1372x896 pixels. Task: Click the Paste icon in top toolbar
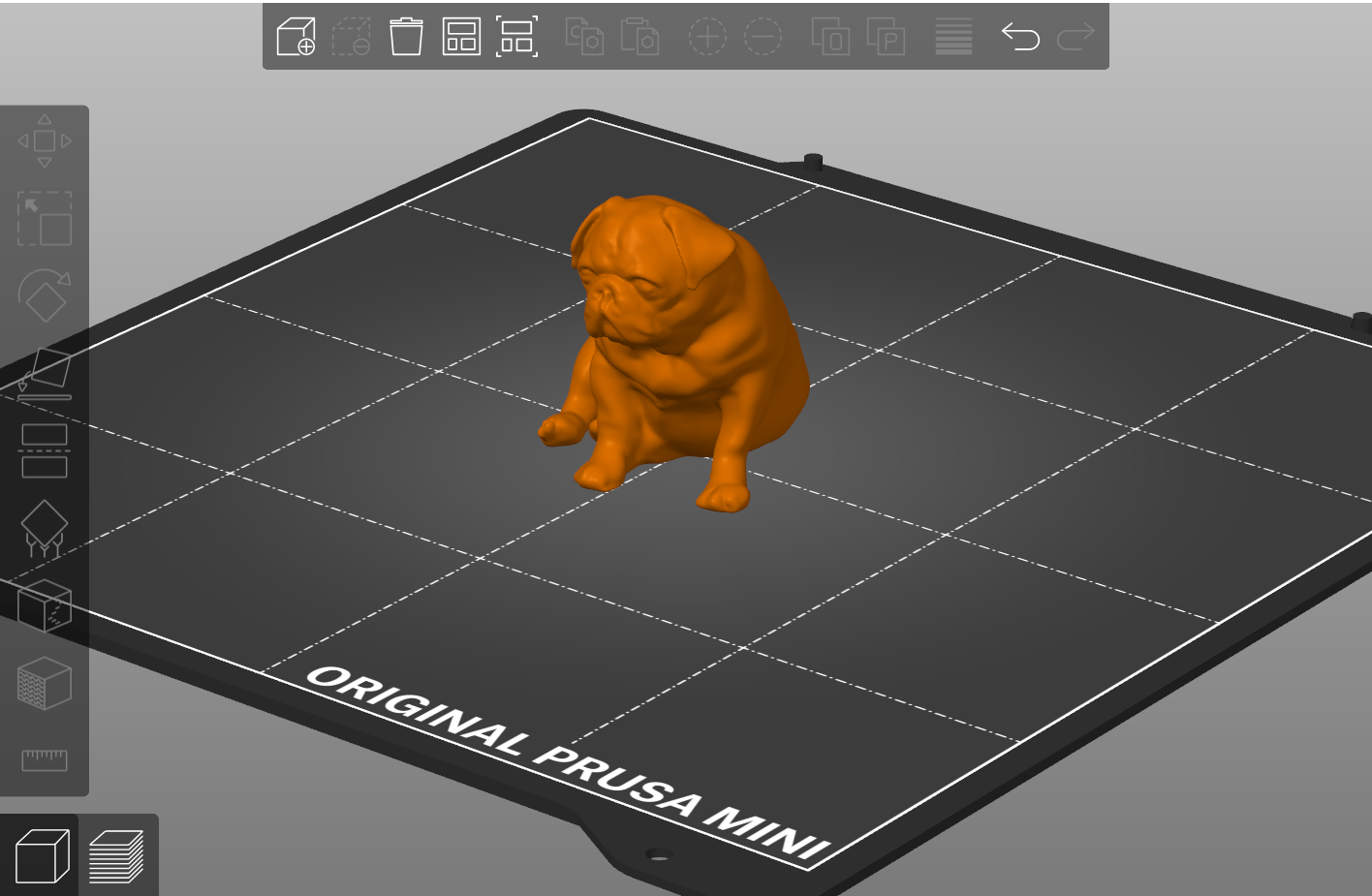point(639,37)
